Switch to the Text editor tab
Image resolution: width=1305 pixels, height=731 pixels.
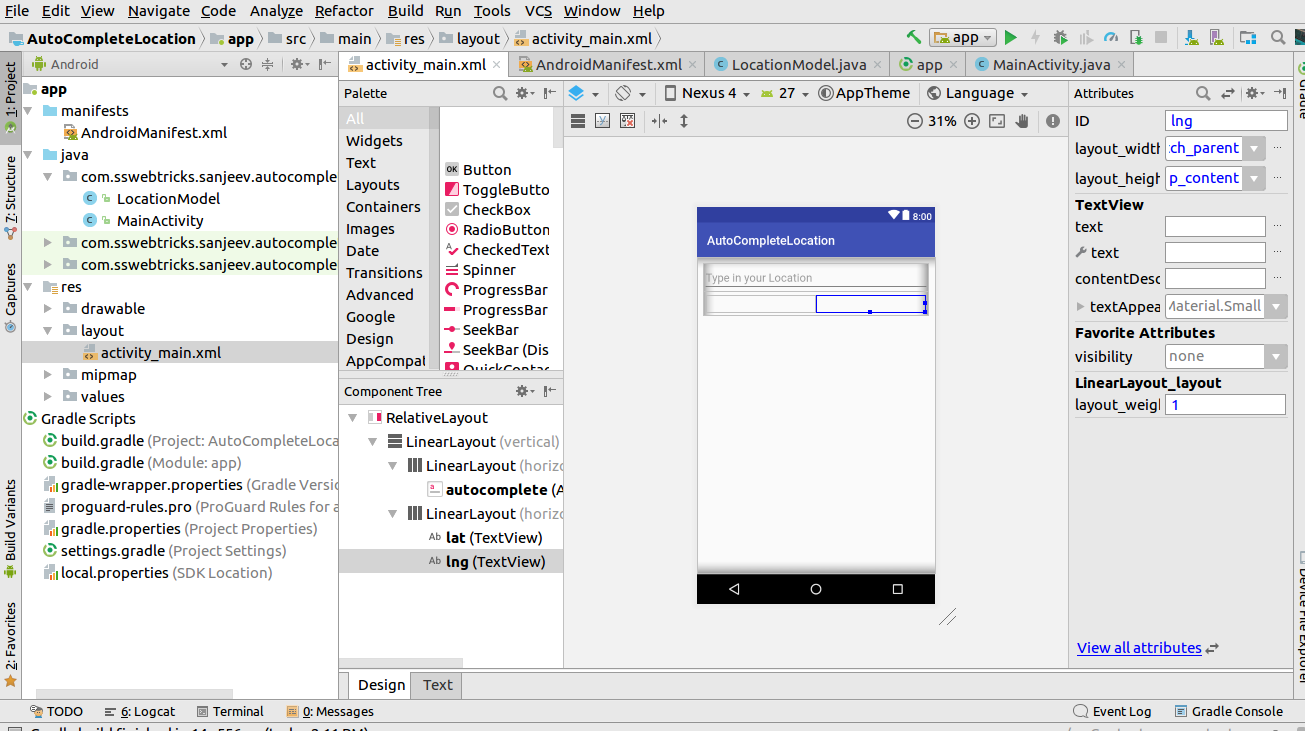click(436, 685)
